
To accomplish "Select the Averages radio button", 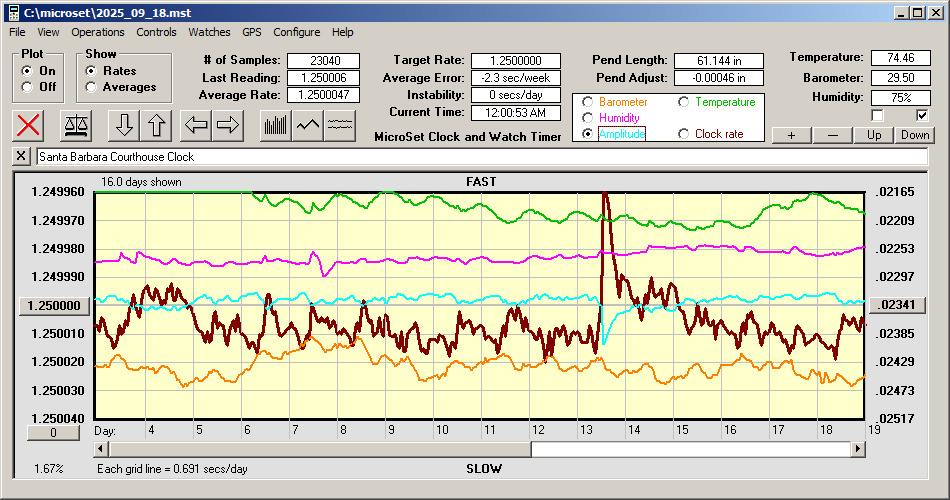I will coord(91,87).
